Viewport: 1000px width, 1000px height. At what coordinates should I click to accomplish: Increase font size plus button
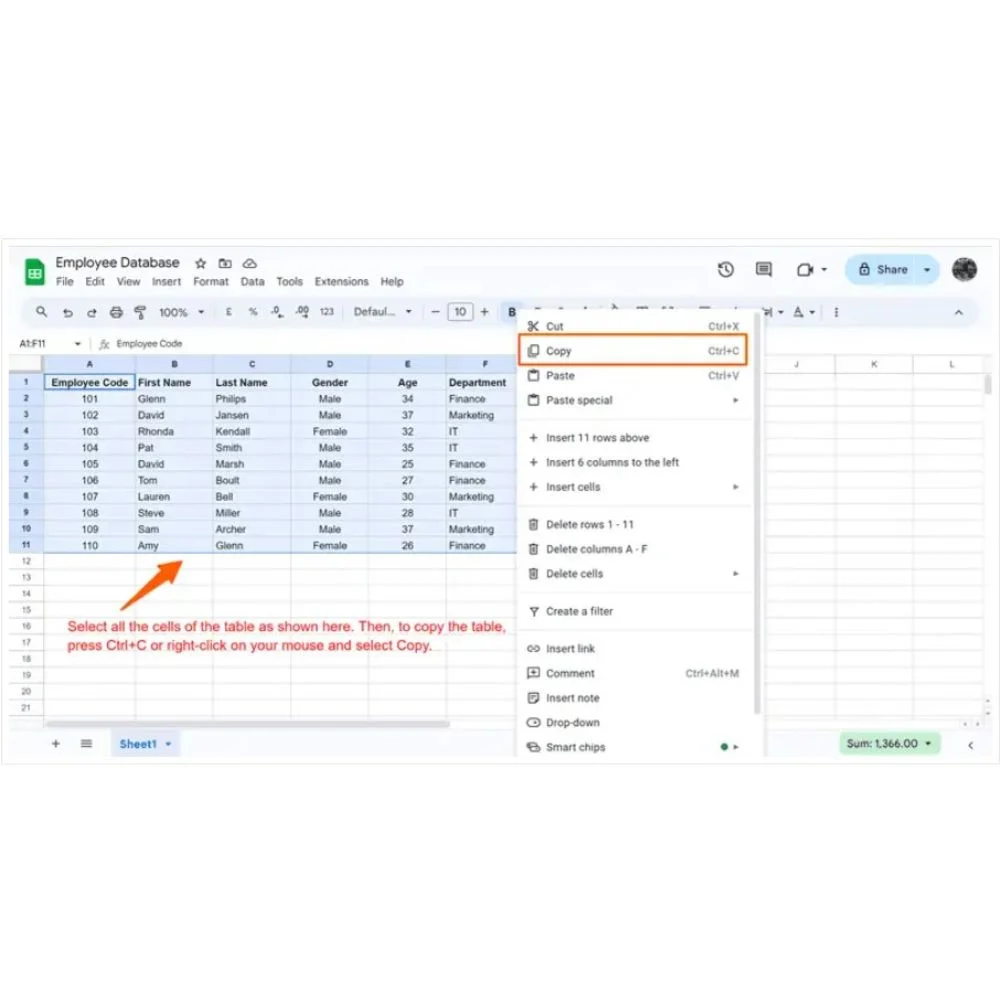click(485, 312)
